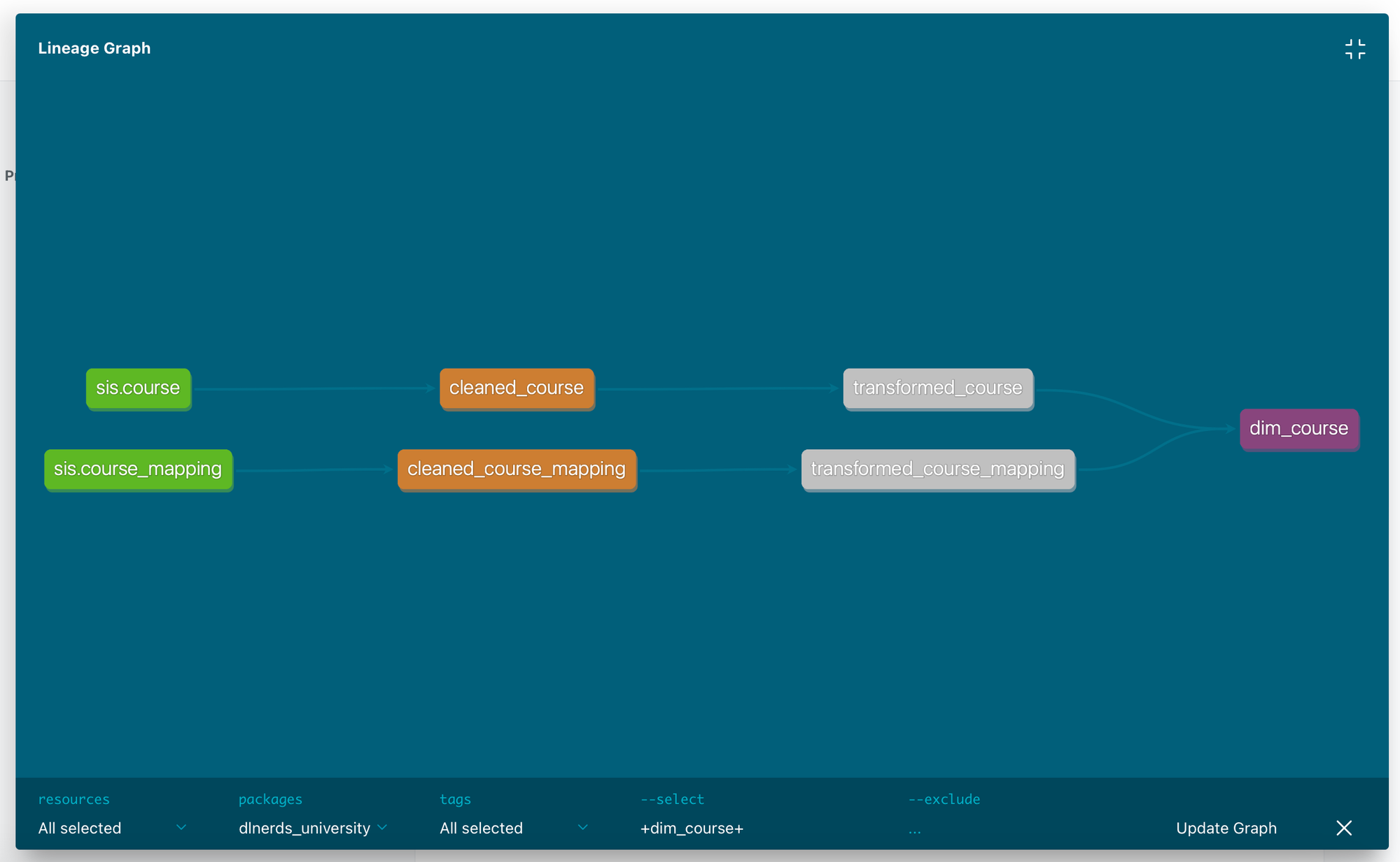Select the transformed_course node
The height and width of the screenshot is (862, 1400).
(x=937, y=388)
